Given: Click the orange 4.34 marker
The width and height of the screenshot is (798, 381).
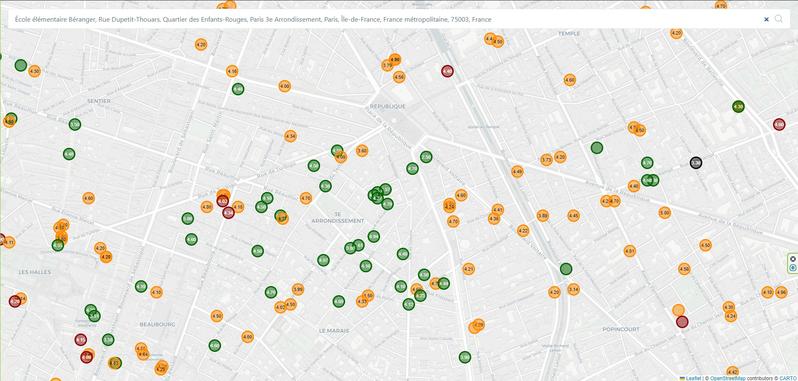Looking at the screenshot, I should click(290, 136).
